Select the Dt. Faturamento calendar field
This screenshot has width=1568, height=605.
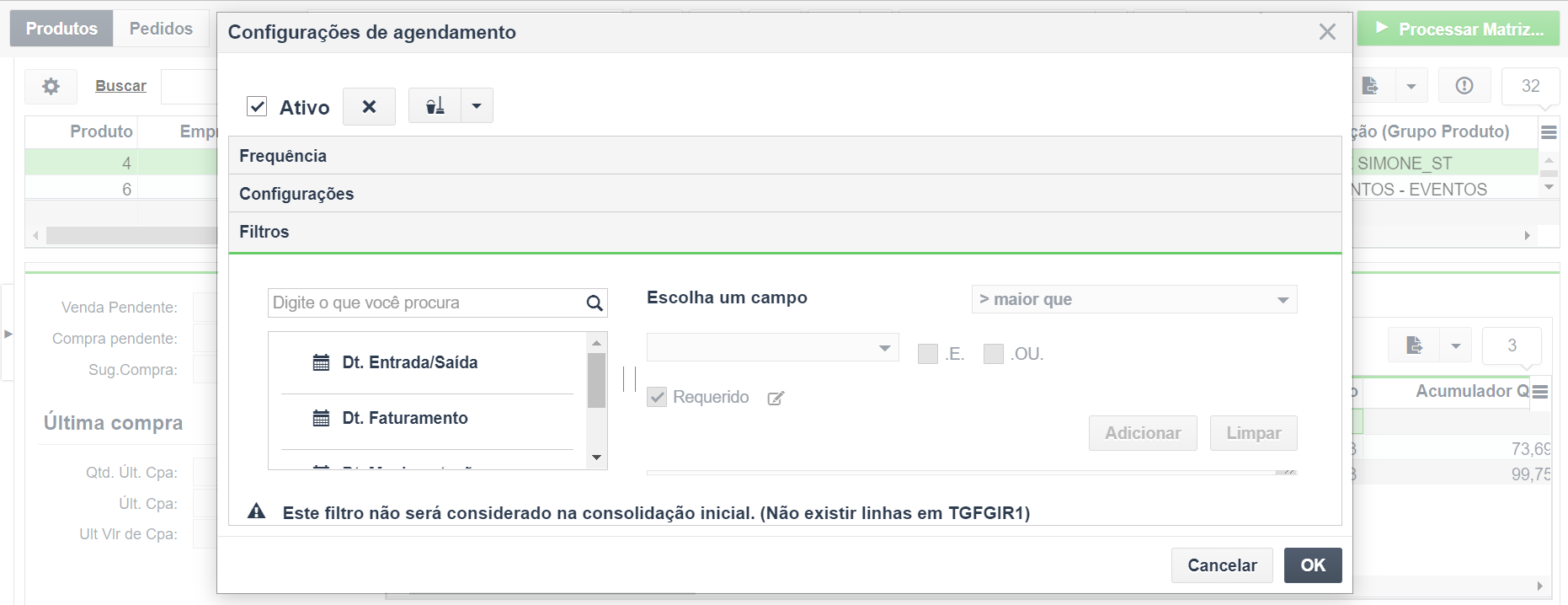[404, 418]
